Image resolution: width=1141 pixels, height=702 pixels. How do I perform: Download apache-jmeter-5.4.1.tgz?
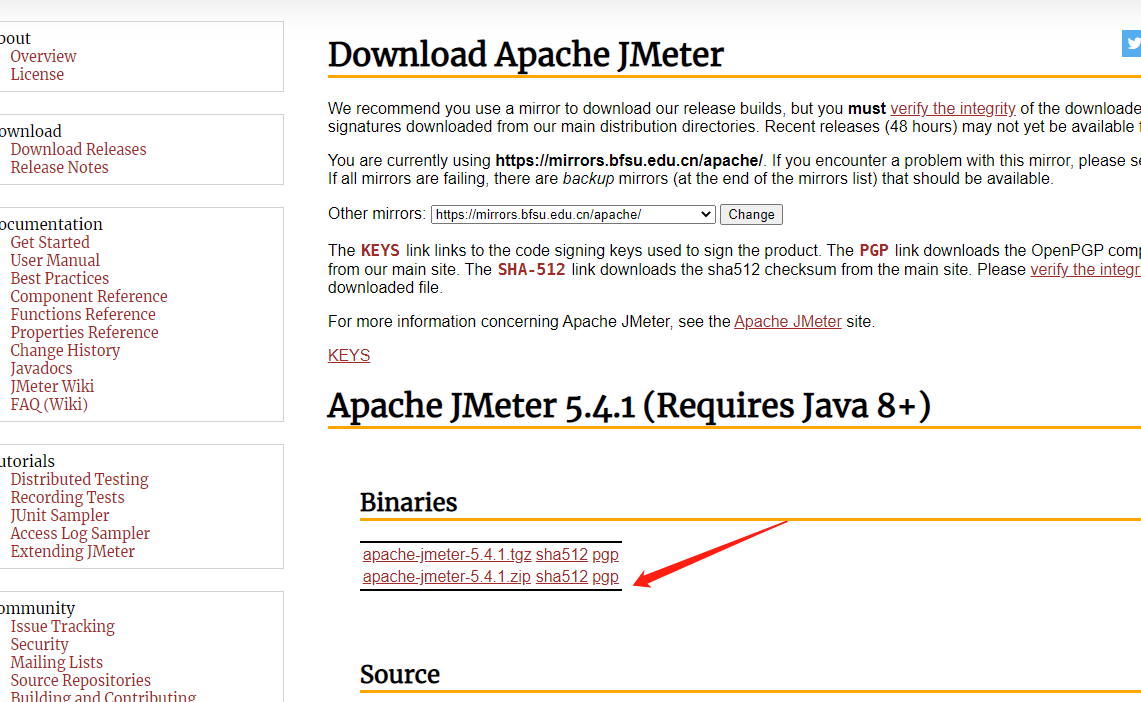click(x=447, y=554)
